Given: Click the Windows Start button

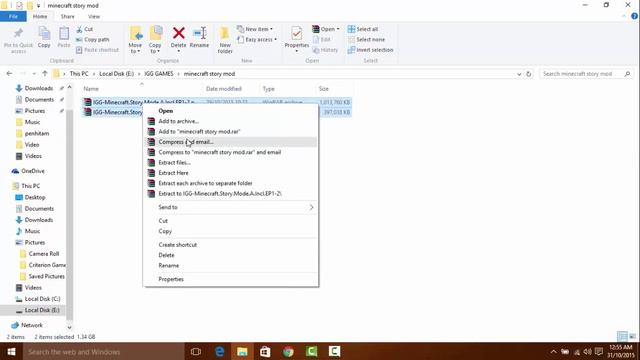Looking at the screenshot, I should point(11,351).
